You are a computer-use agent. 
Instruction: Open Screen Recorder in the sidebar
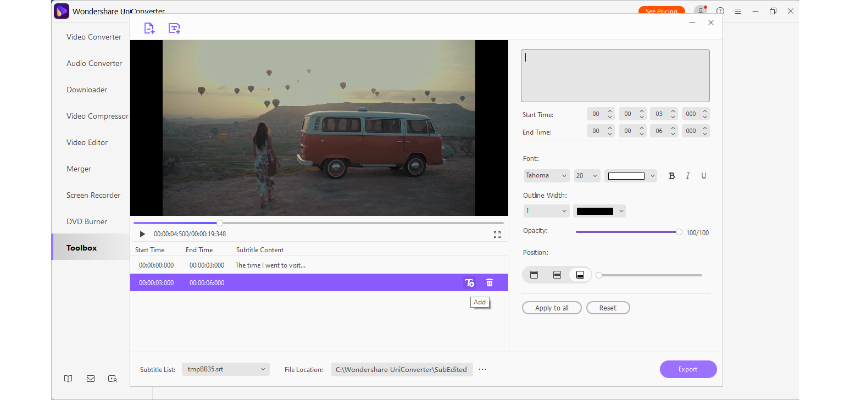click(x=93, y=195)
